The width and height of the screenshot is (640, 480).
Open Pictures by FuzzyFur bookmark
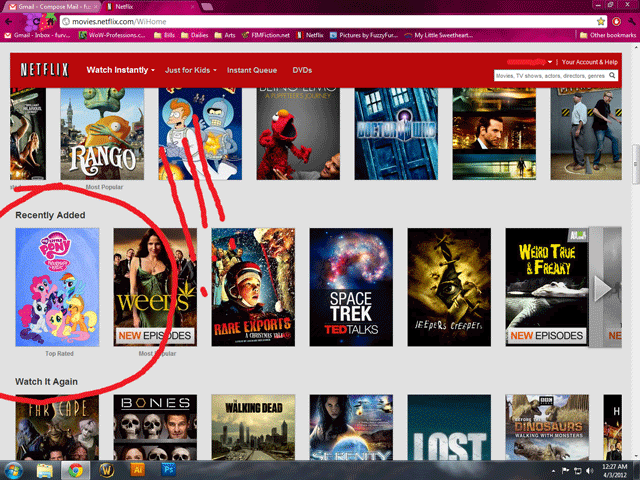tap(364, 36)
